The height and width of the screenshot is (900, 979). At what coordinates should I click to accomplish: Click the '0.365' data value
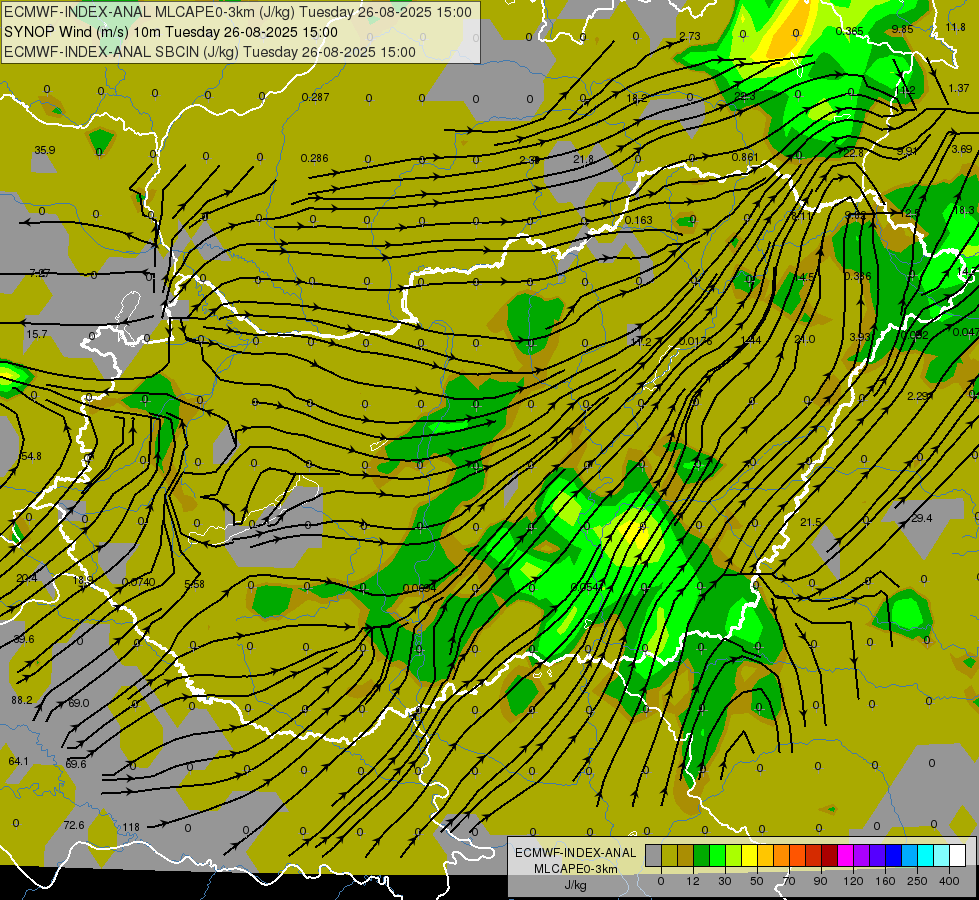[x=850, y=31]
